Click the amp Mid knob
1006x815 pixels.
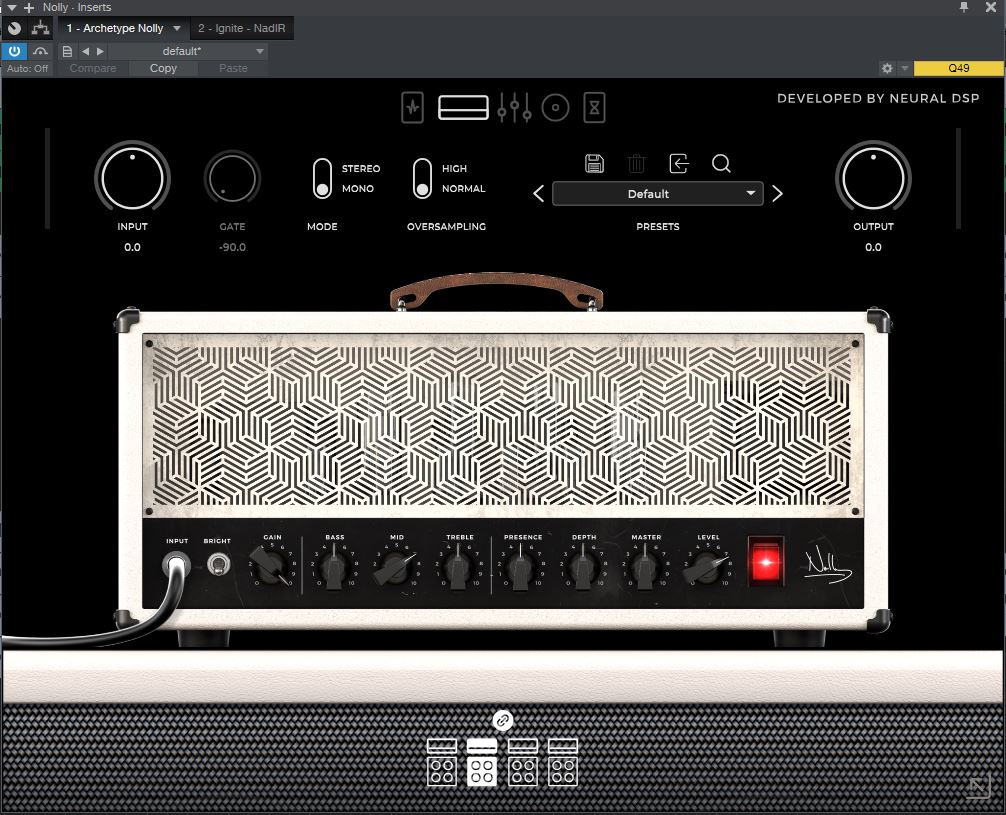click(x=395, y=567)
